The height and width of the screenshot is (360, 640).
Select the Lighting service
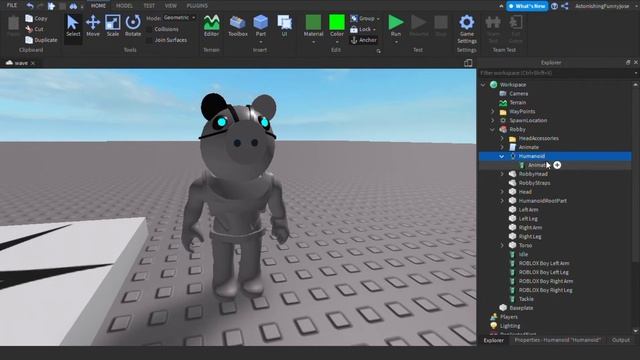point(510,326)
